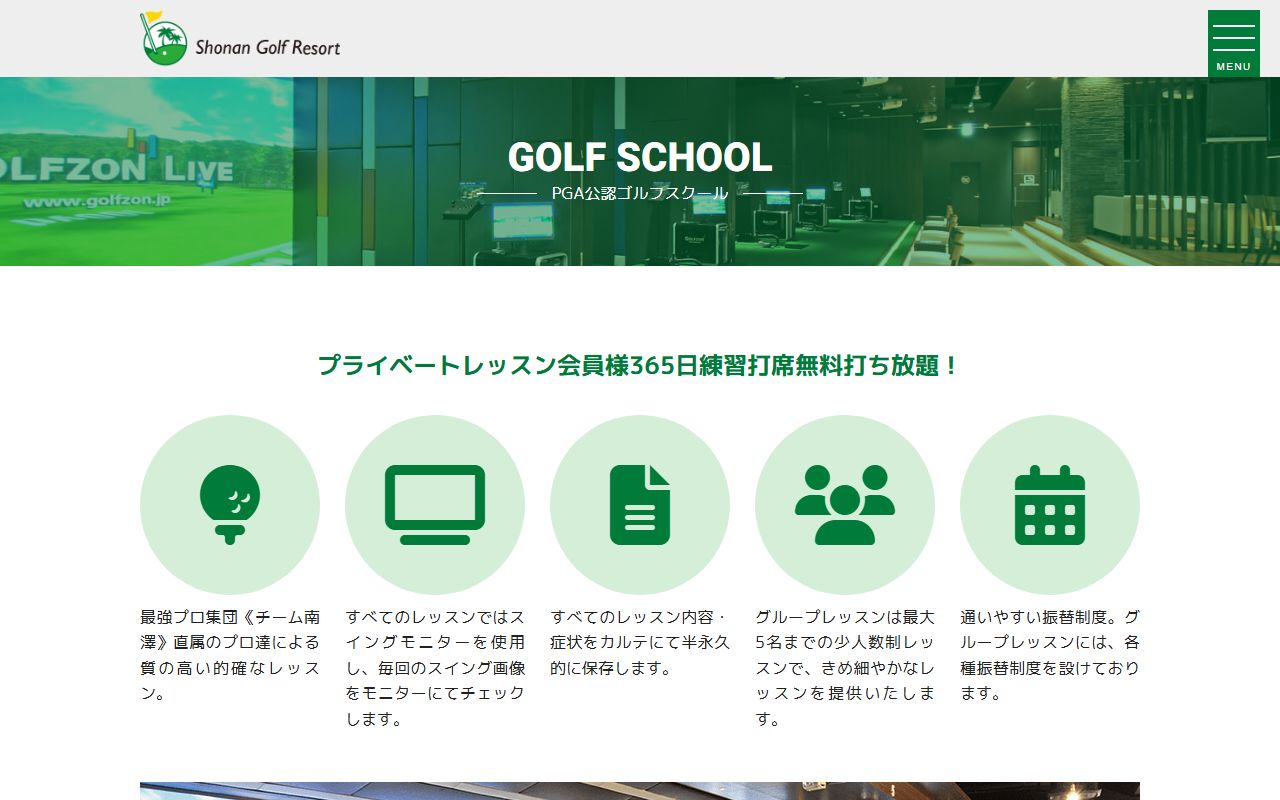1280x800 pixels.
Task: Open the green MENU hamburger button
Action: pyautogui.click(x=1233, y=44)
